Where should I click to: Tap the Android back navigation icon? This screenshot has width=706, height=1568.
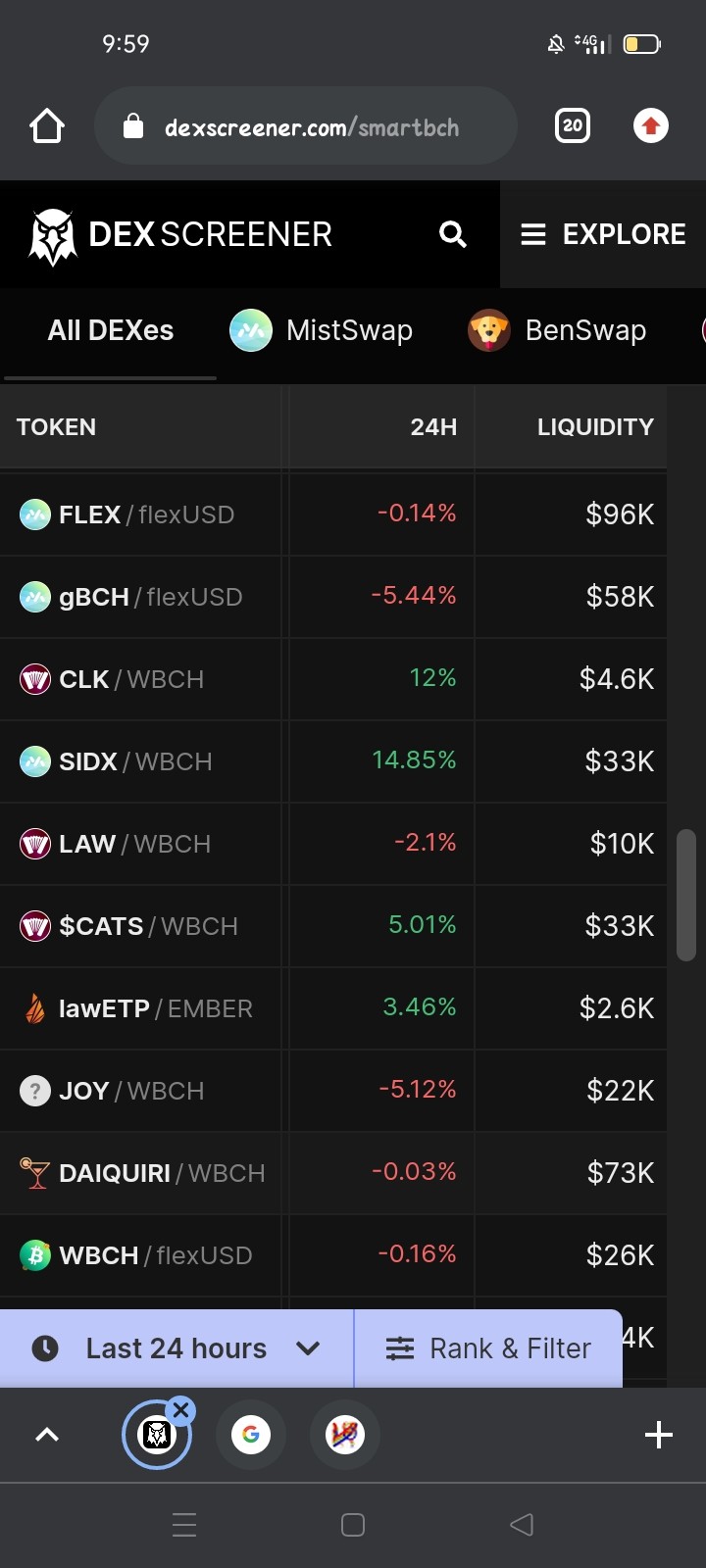coord(522,1524)
